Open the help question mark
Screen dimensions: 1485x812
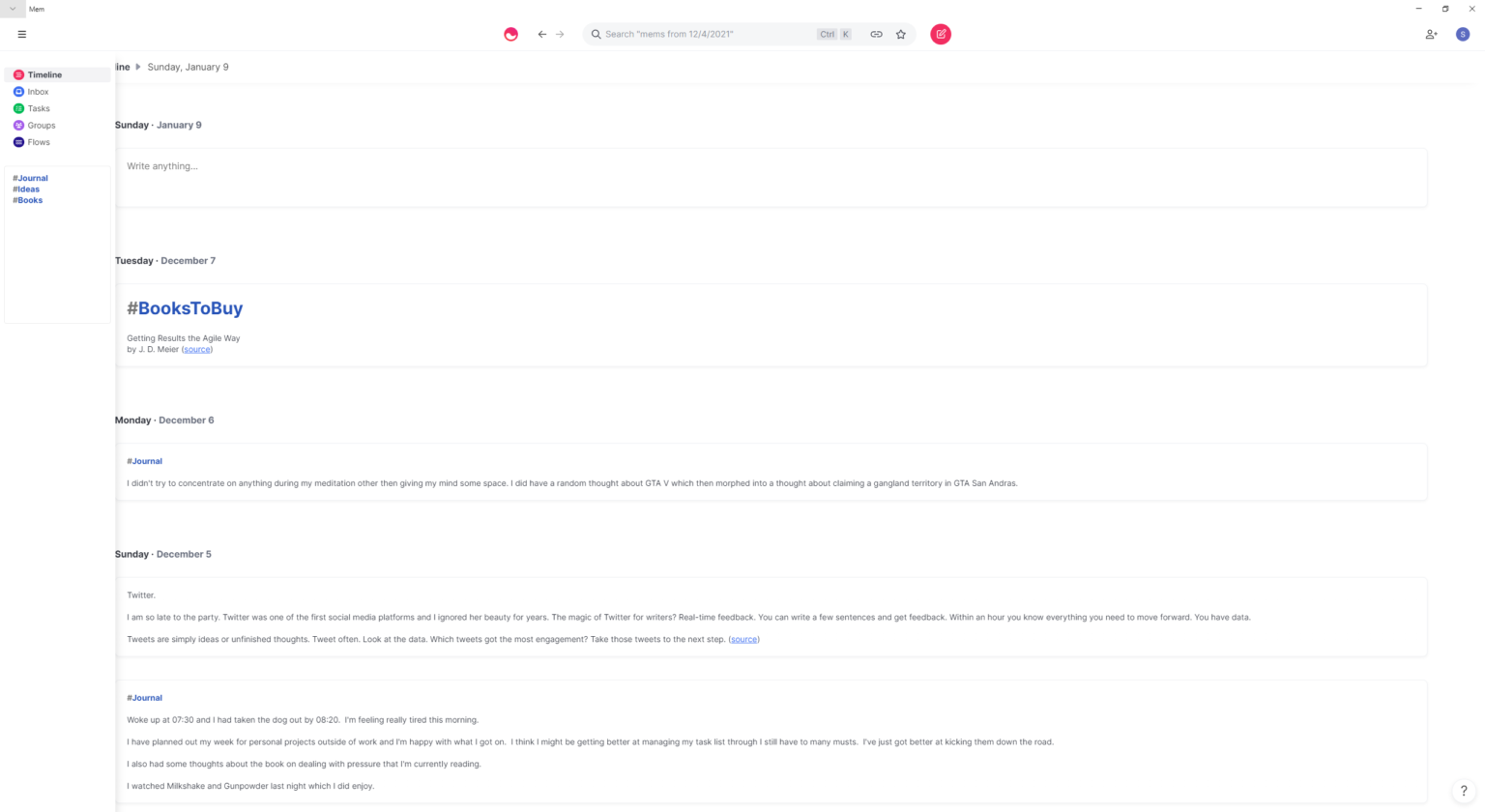pos(1464,791)
